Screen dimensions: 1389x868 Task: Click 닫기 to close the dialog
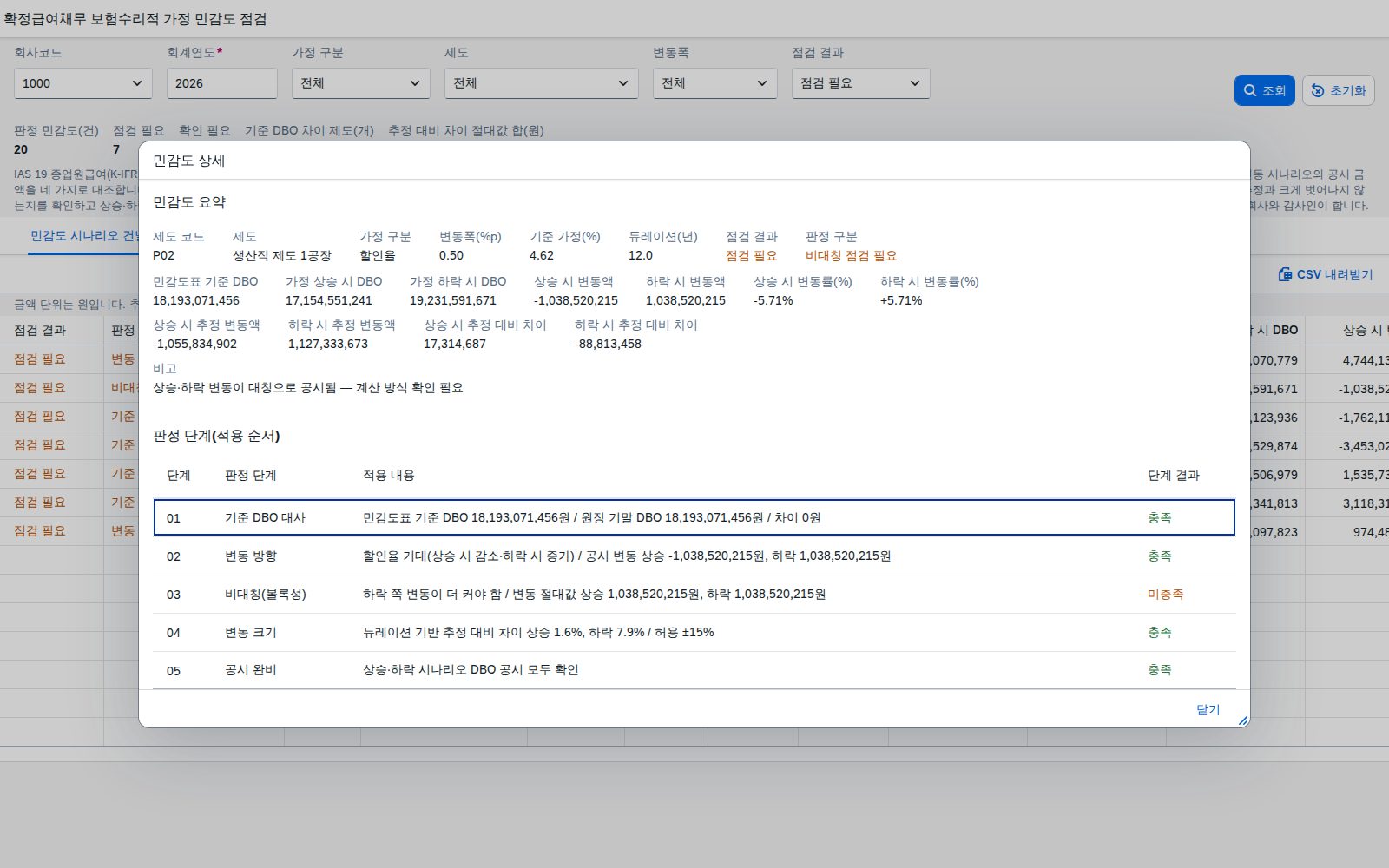pos(1208,709)
